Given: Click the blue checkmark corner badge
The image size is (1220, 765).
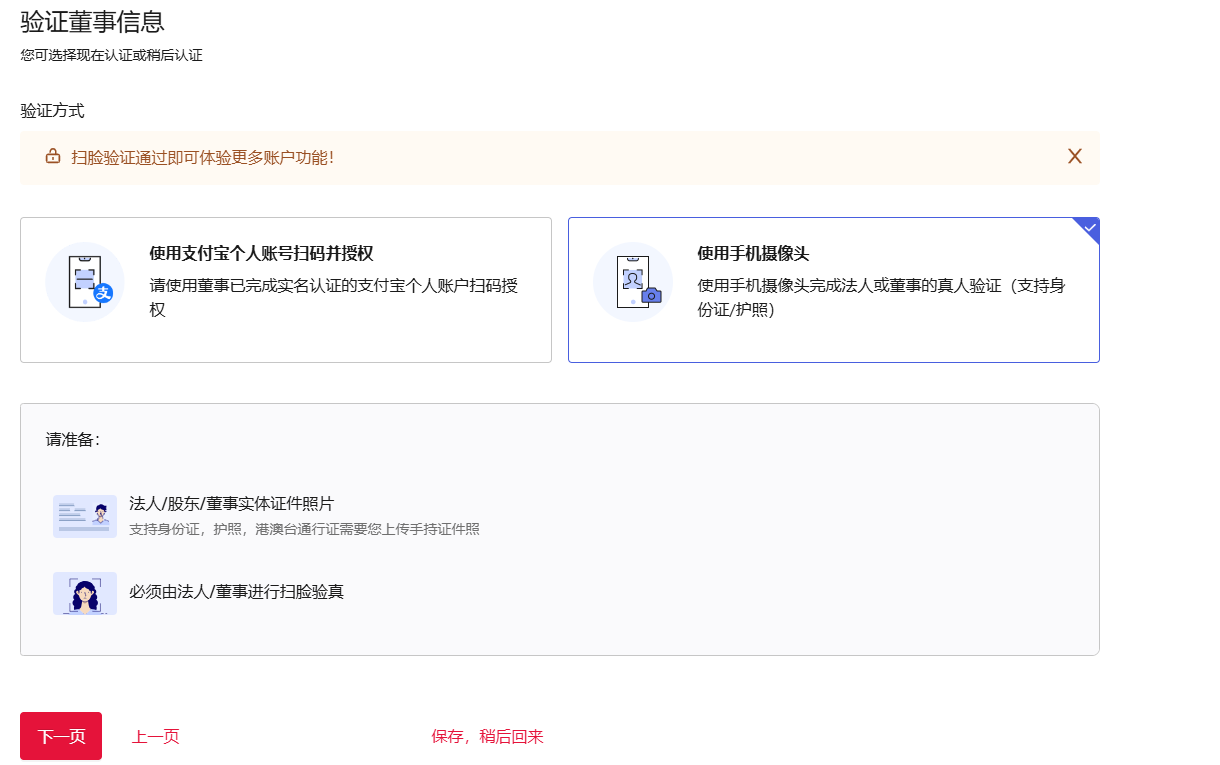Looking at the screenshot, I should point(1089,228).
